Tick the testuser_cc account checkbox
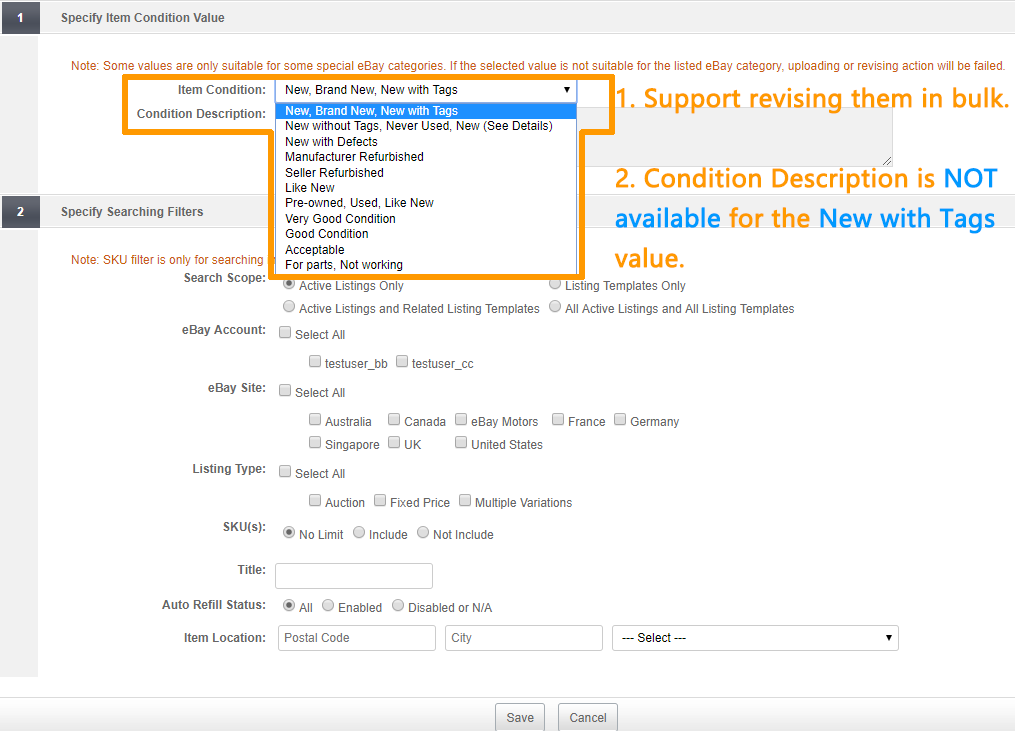The height and width of the screenshot is (731, 1015). 402,361
